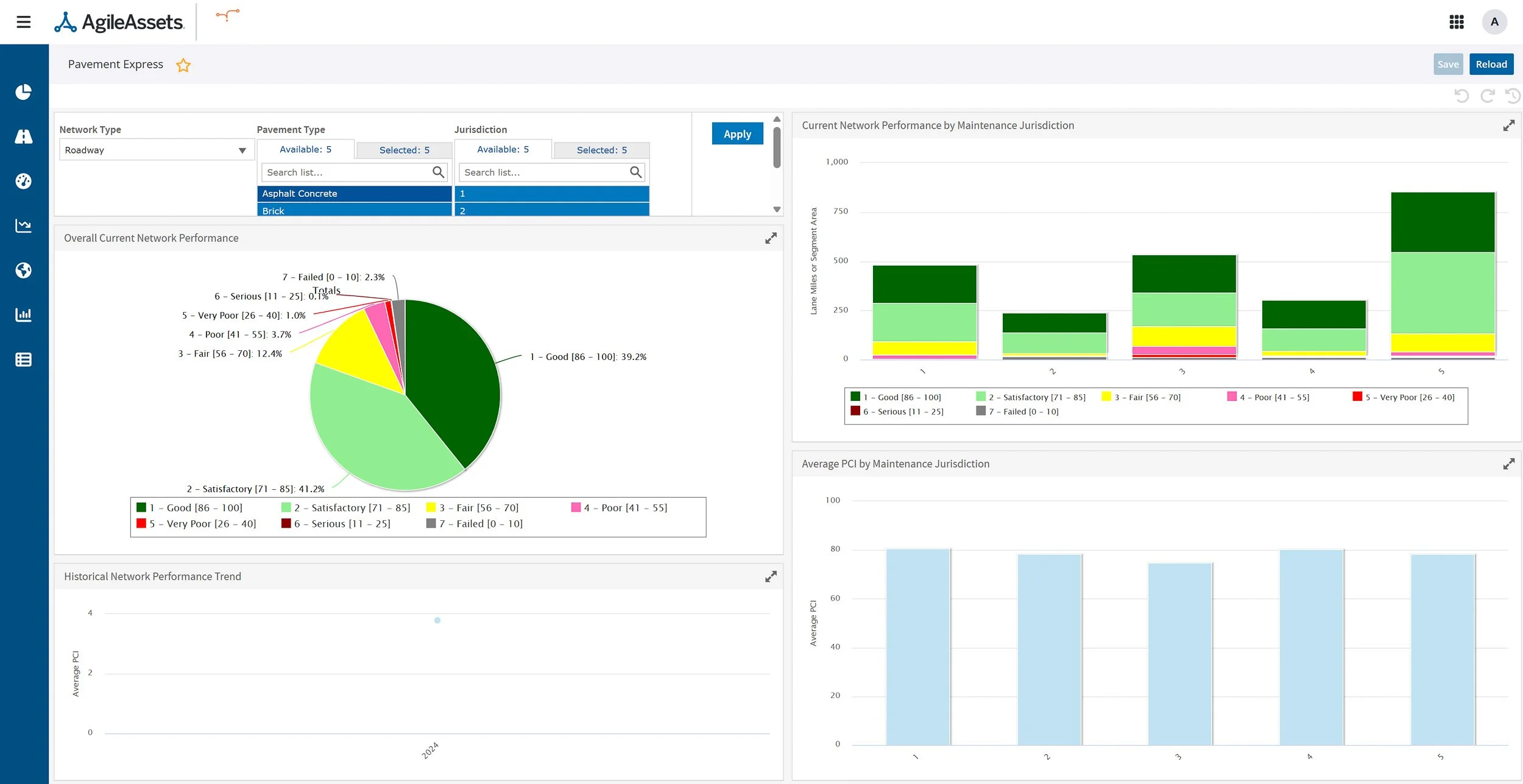
Task: Switch to Jurisdiction Selected: 5 tab
Action: click(x=601, y=150)
